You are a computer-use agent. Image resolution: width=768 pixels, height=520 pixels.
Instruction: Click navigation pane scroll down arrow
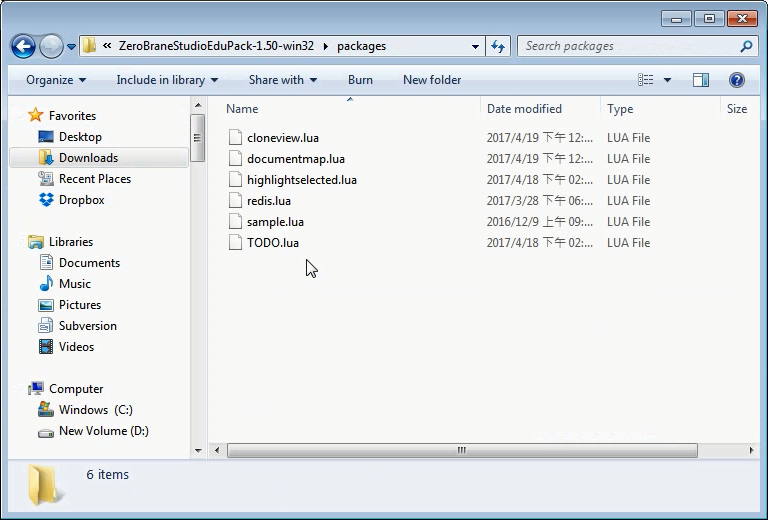click(x=198, y=450)
